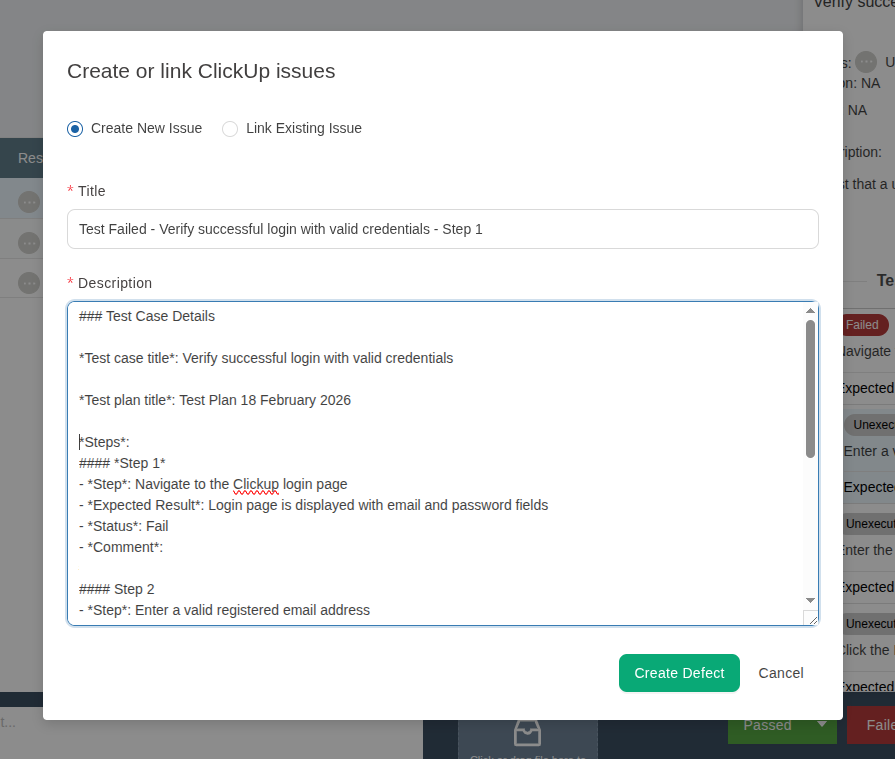Click the misspelled word Clickup in description
The width and height of the screenshot is (895, 759).
pyautogui.click(x=256, y=484)
